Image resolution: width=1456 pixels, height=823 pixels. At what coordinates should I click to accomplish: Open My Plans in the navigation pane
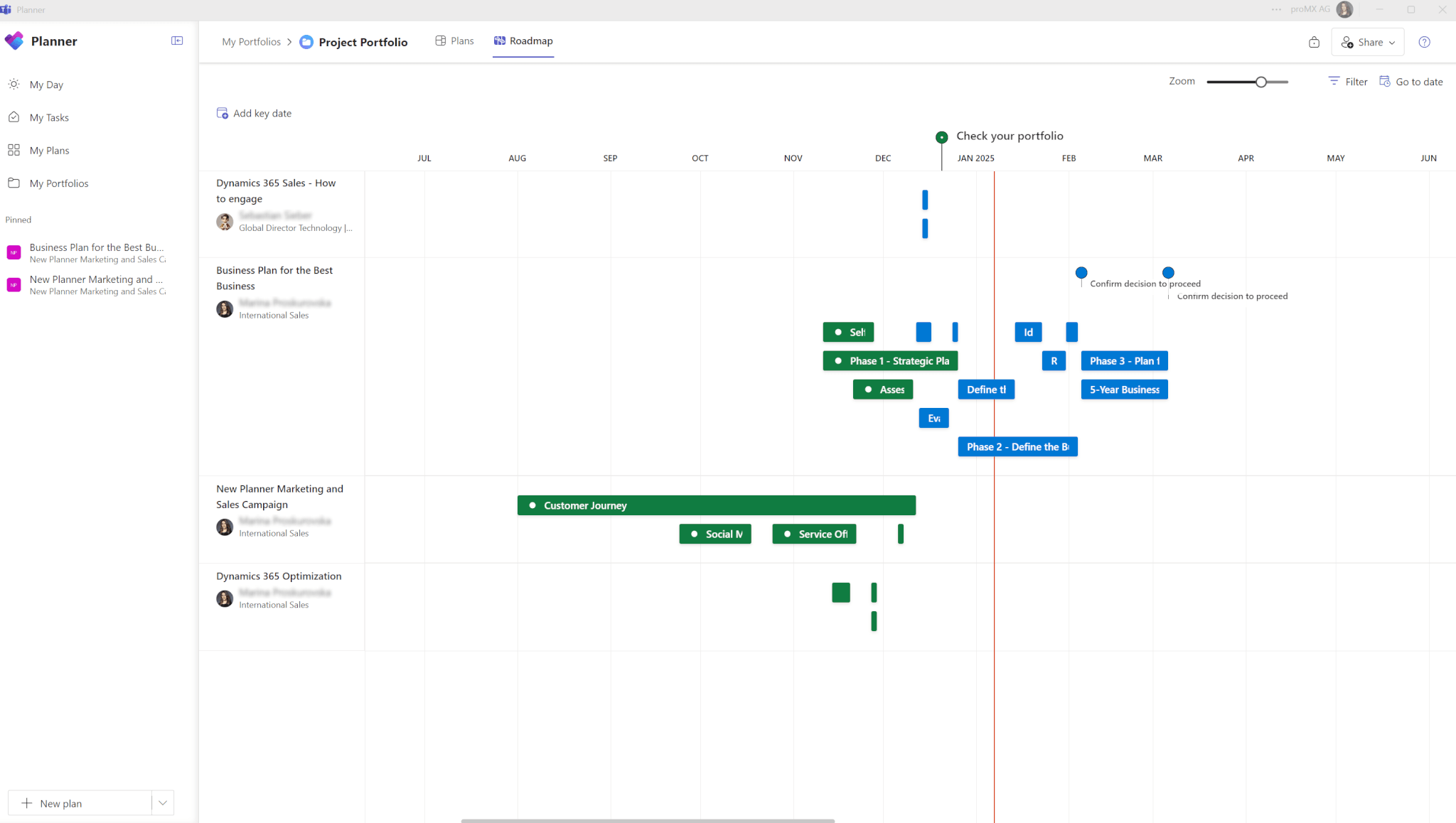tap(14, 150)
